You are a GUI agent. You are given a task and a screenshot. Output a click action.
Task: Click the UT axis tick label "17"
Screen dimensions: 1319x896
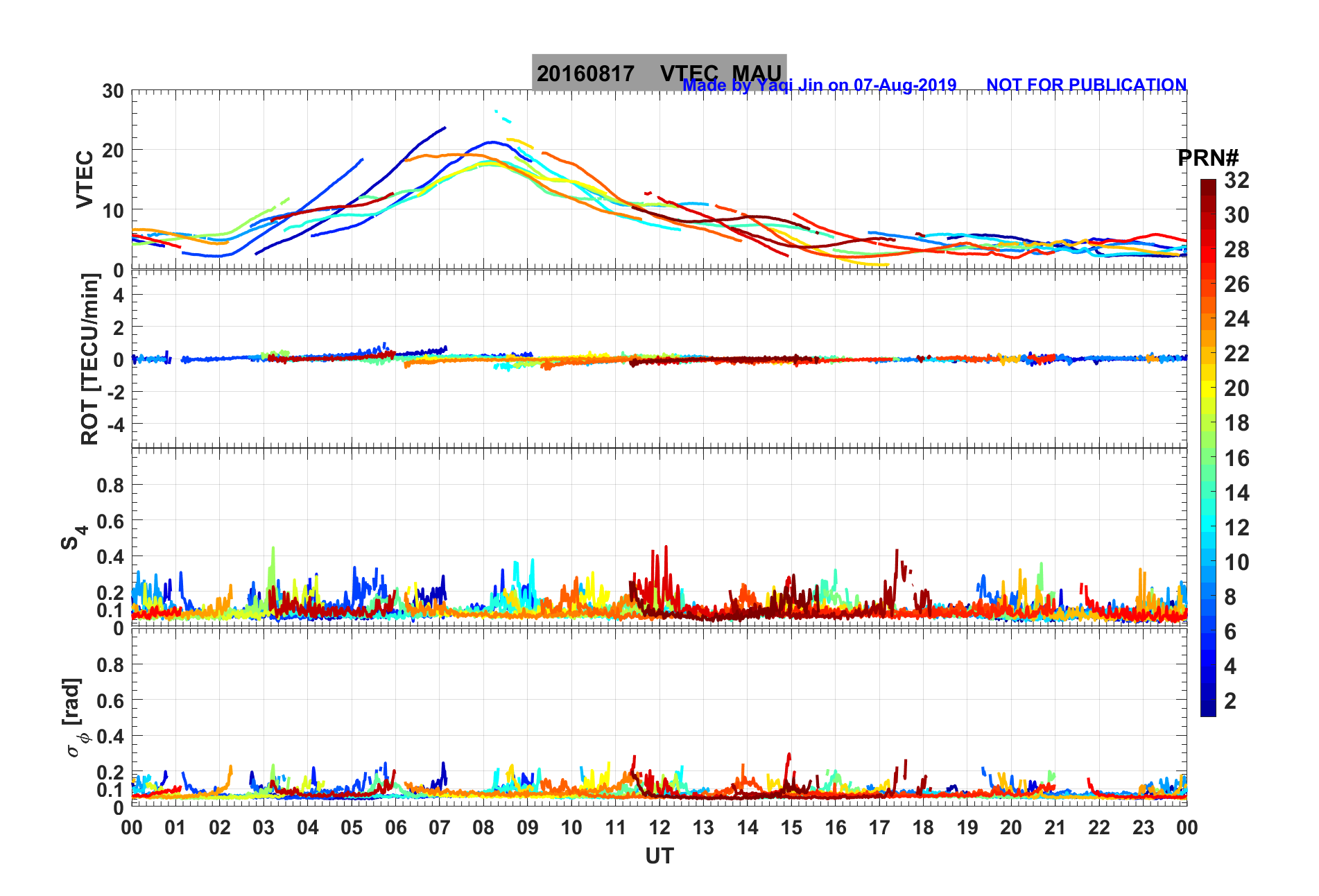pyautogui.click(x=879, y=827)
